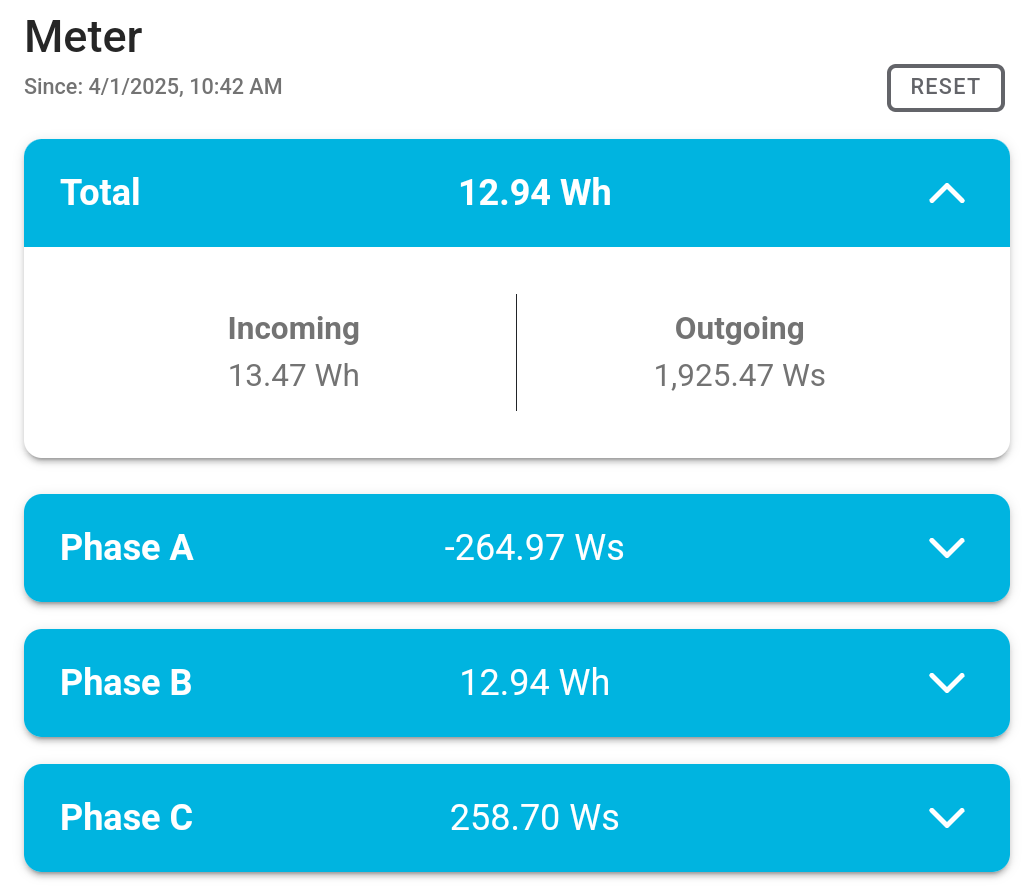Click the 12.94 Wh value in the Phase B row
Screen dimensions: 1033x889
[x=534, y=683]
